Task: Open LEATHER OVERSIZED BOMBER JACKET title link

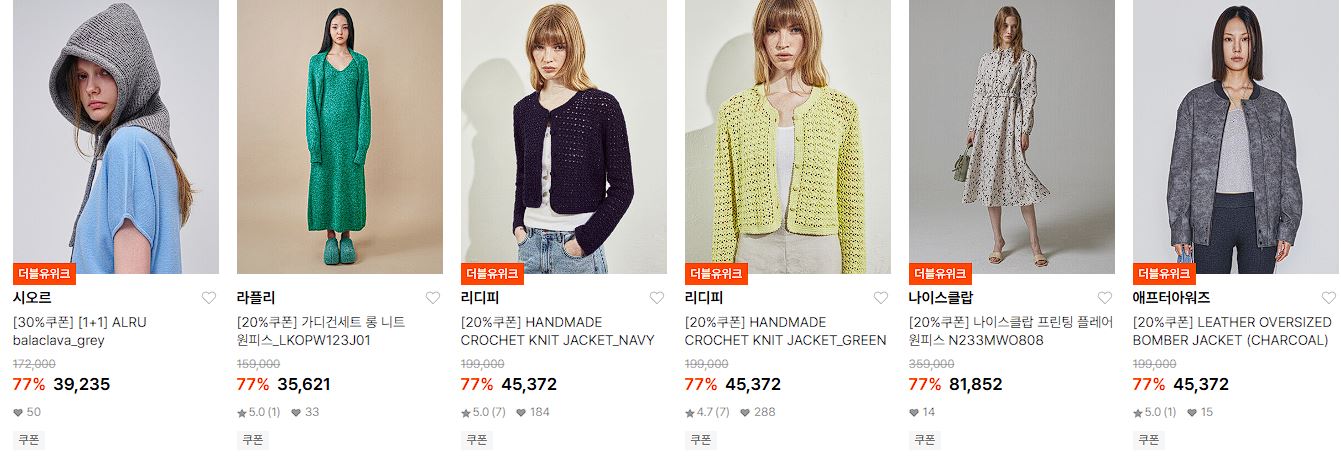Action: pos(1232,331)
